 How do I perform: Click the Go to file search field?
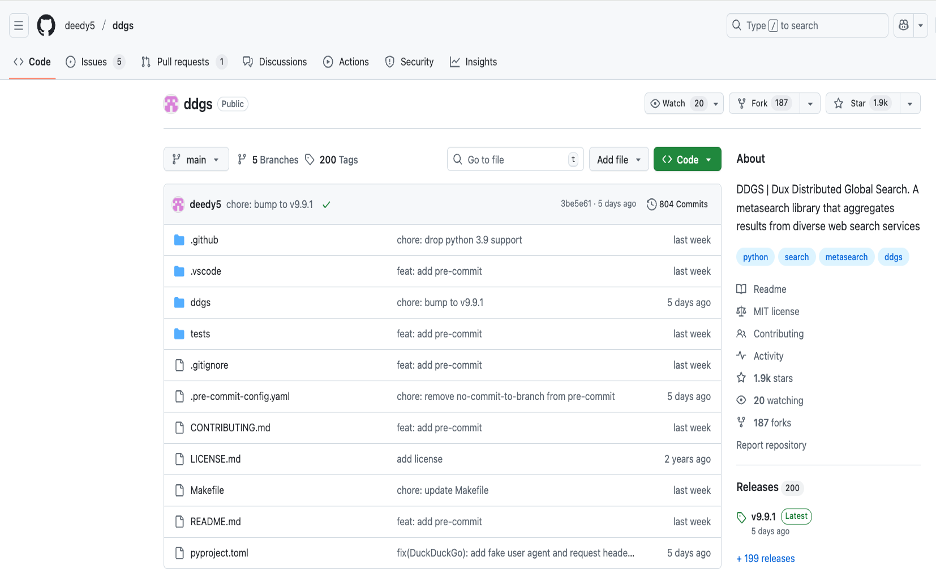tap(510, 160)
